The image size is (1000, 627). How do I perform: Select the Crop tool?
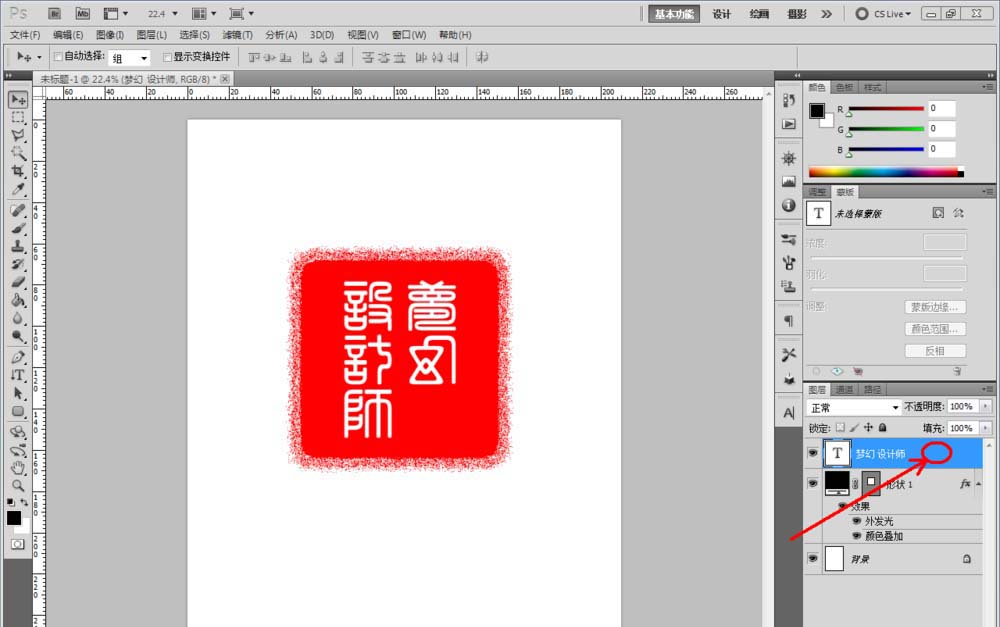pos(17,170)
